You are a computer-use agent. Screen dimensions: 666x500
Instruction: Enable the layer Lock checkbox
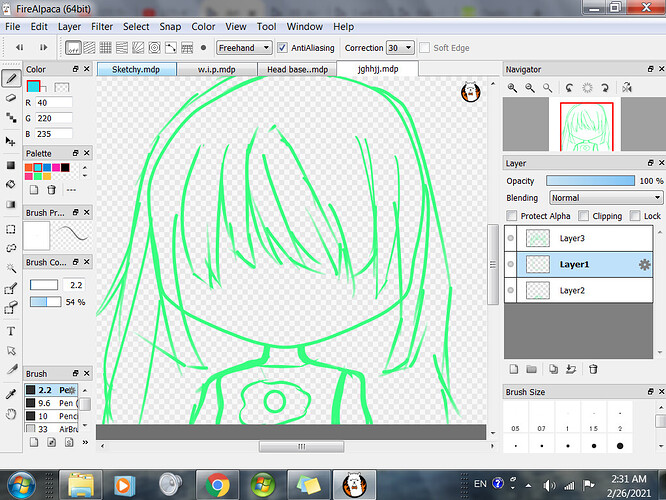tap(635, 216)
